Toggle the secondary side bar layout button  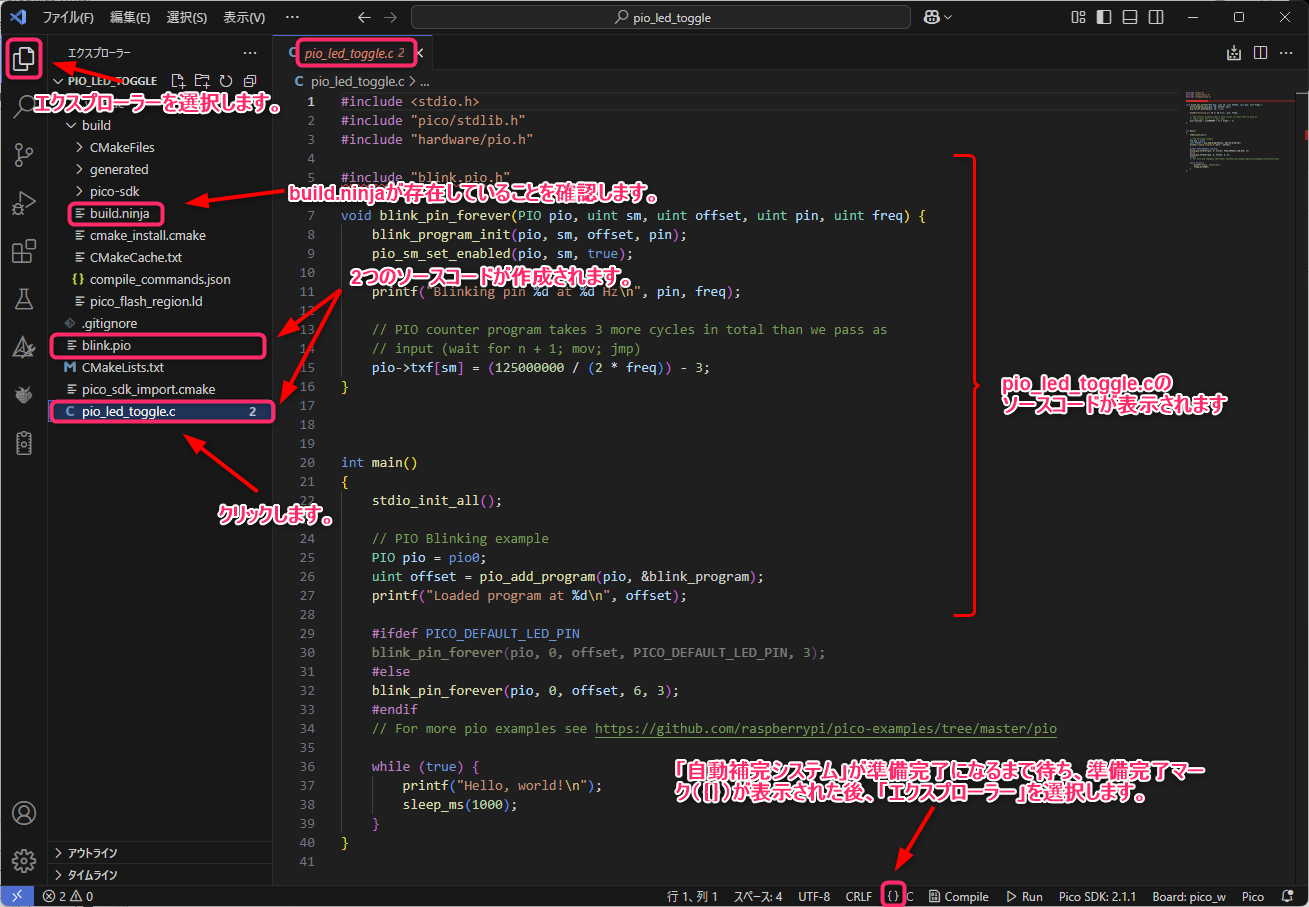coord(1156,17)
